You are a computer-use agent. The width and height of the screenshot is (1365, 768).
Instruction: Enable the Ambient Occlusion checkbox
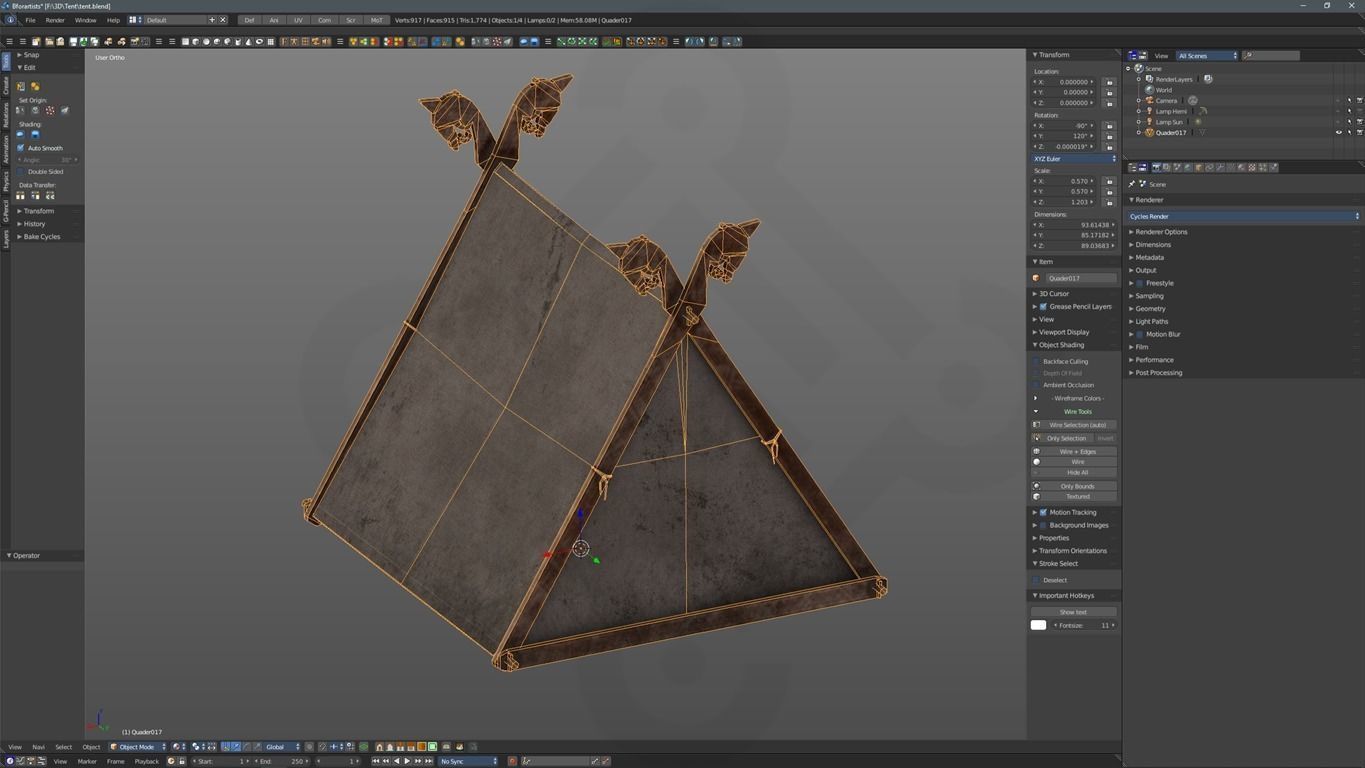click(x=1036, y=385)
